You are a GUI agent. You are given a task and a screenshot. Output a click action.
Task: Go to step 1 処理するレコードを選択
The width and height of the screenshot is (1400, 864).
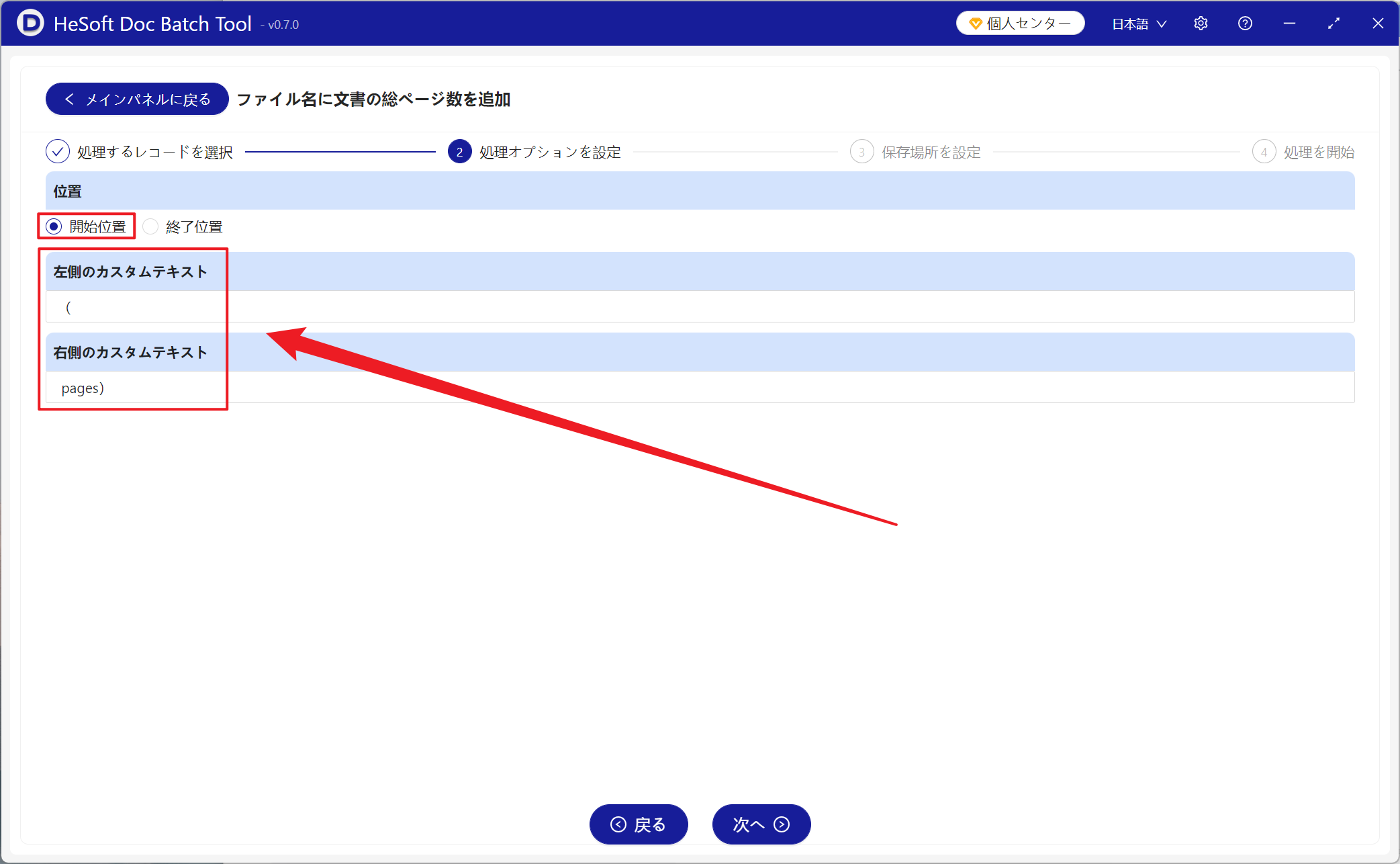point(139,152)
